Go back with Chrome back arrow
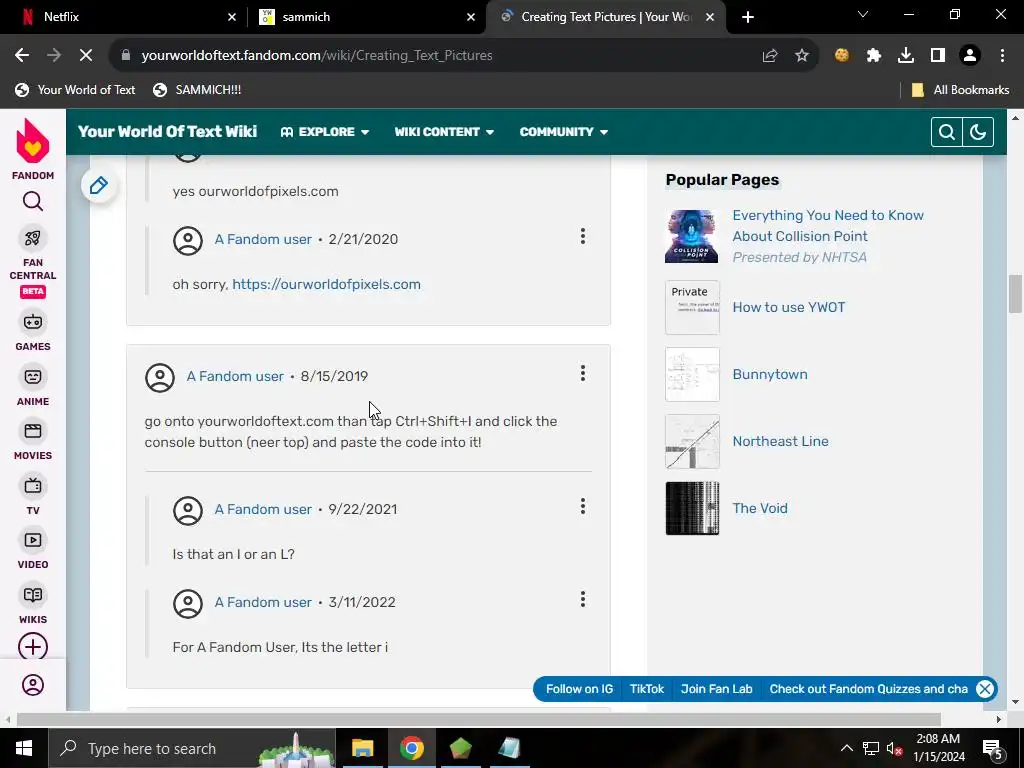This screenshot has height=768, width=1024. (x=22, y=56)
